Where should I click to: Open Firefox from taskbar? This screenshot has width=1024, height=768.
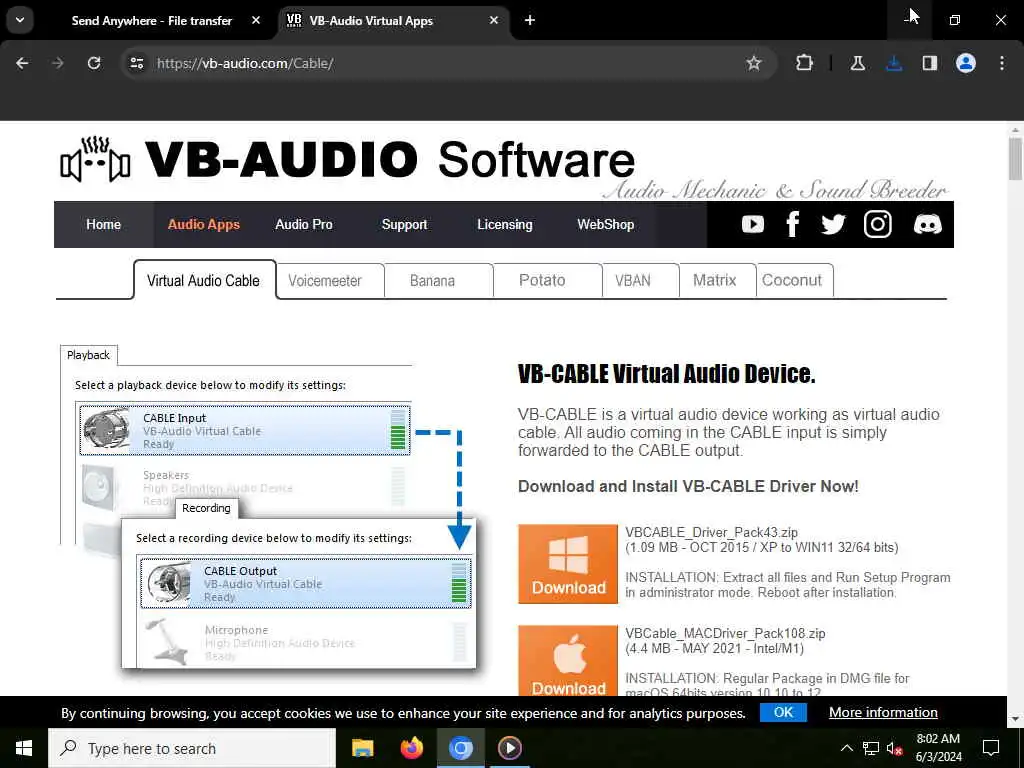[x=411, y=748]
